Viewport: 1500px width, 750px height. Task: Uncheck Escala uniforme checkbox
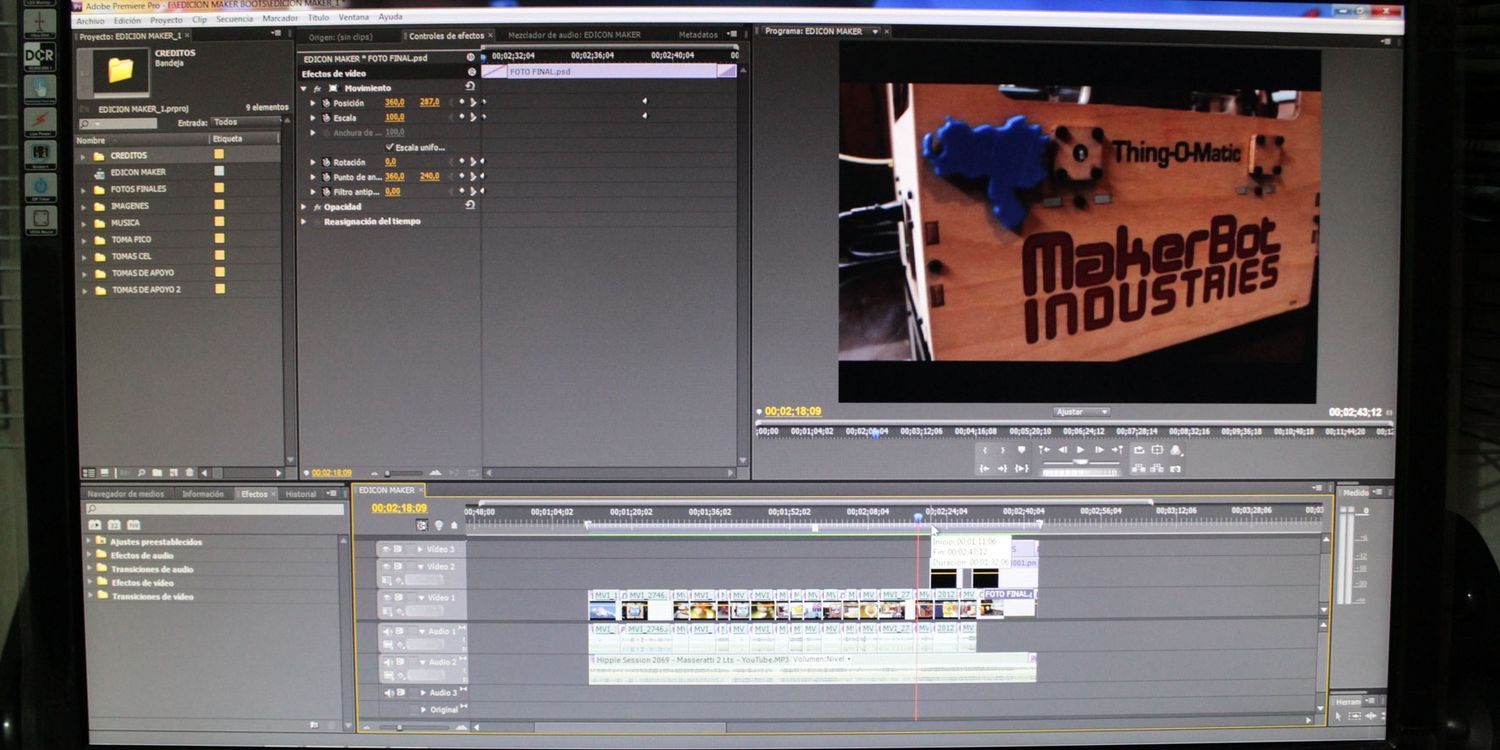(389, 147)
